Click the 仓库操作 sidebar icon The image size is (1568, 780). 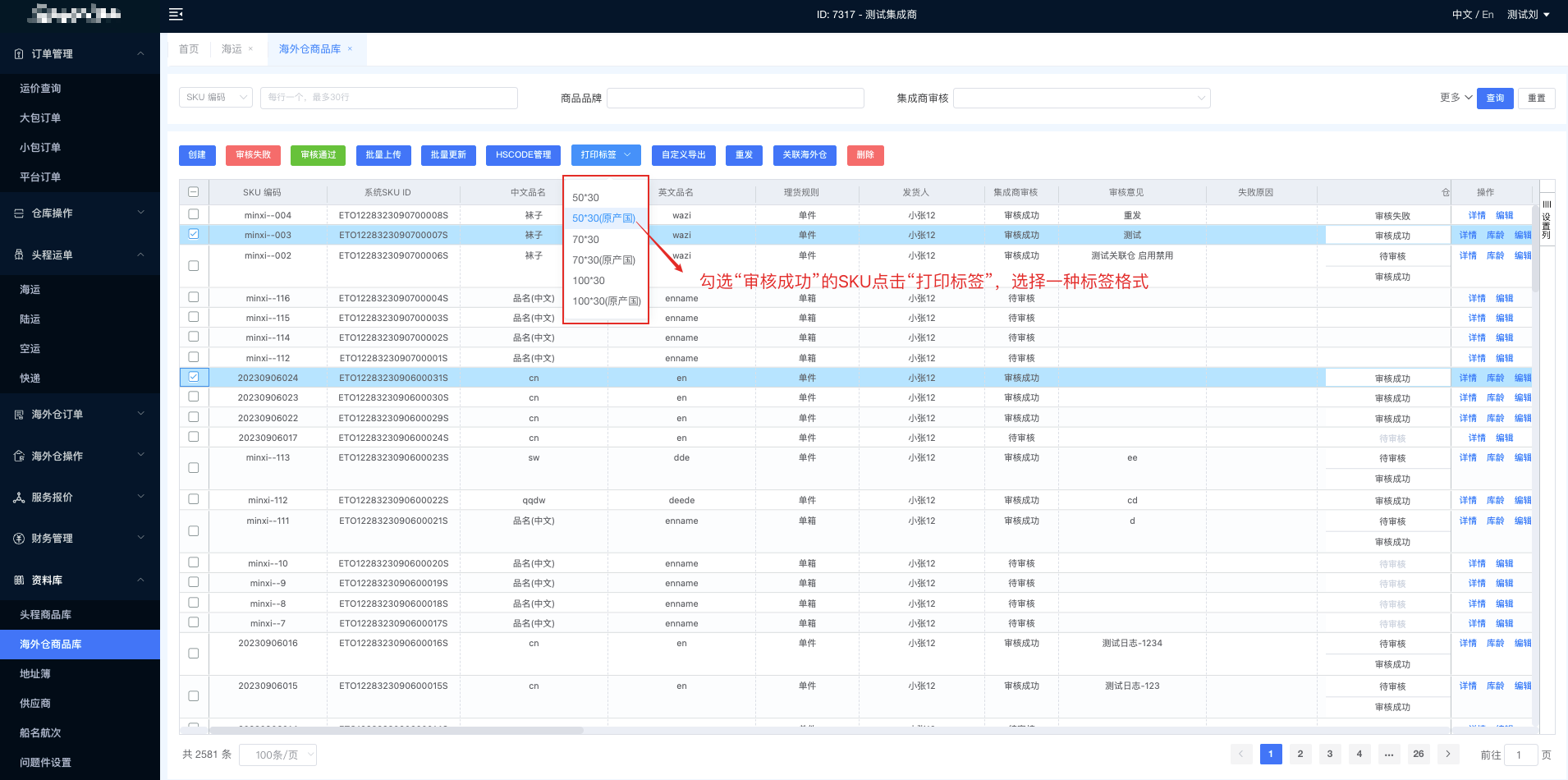point(19,213)
